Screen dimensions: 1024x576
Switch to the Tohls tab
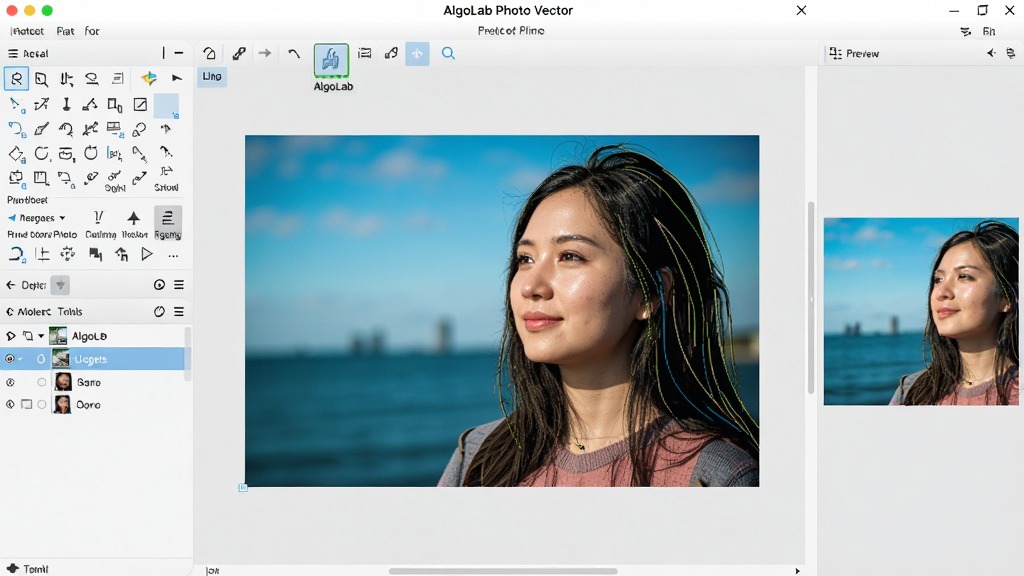pos(70,312)
